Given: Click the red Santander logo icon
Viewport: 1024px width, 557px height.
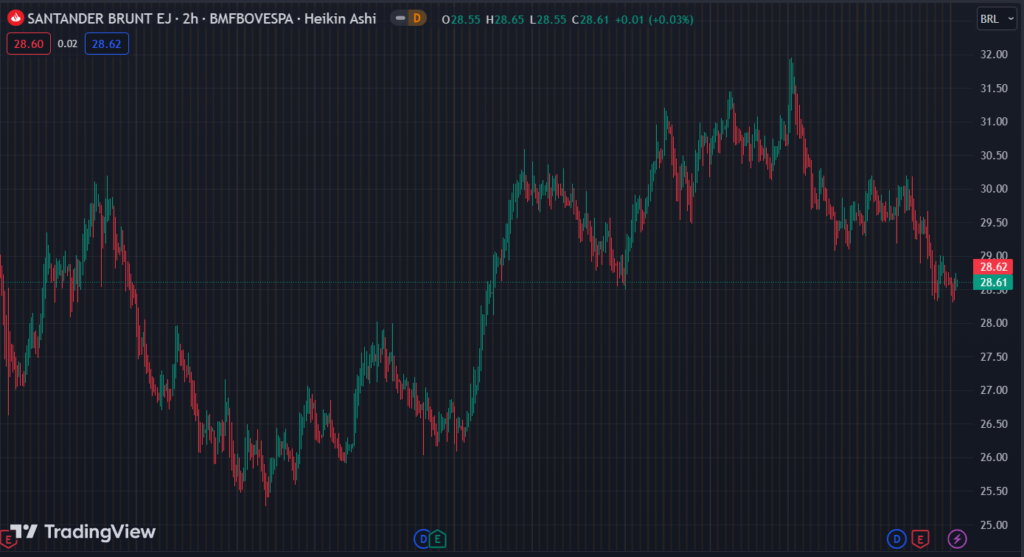Looking at the screenshot, I should tap(16, 18).
